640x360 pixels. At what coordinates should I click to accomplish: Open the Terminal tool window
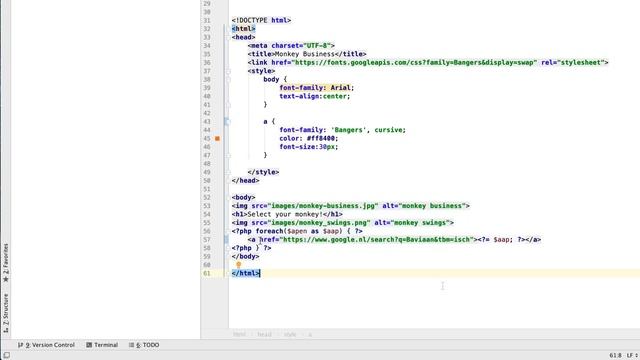click(x=102, y=345)
